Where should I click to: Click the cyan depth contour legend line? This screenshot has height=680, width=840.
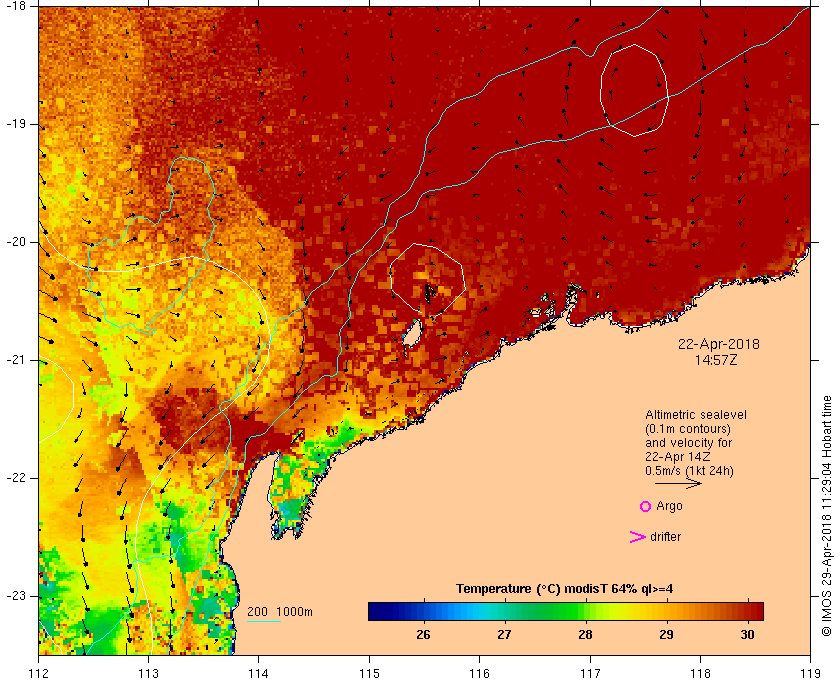[x=264, y=622]
